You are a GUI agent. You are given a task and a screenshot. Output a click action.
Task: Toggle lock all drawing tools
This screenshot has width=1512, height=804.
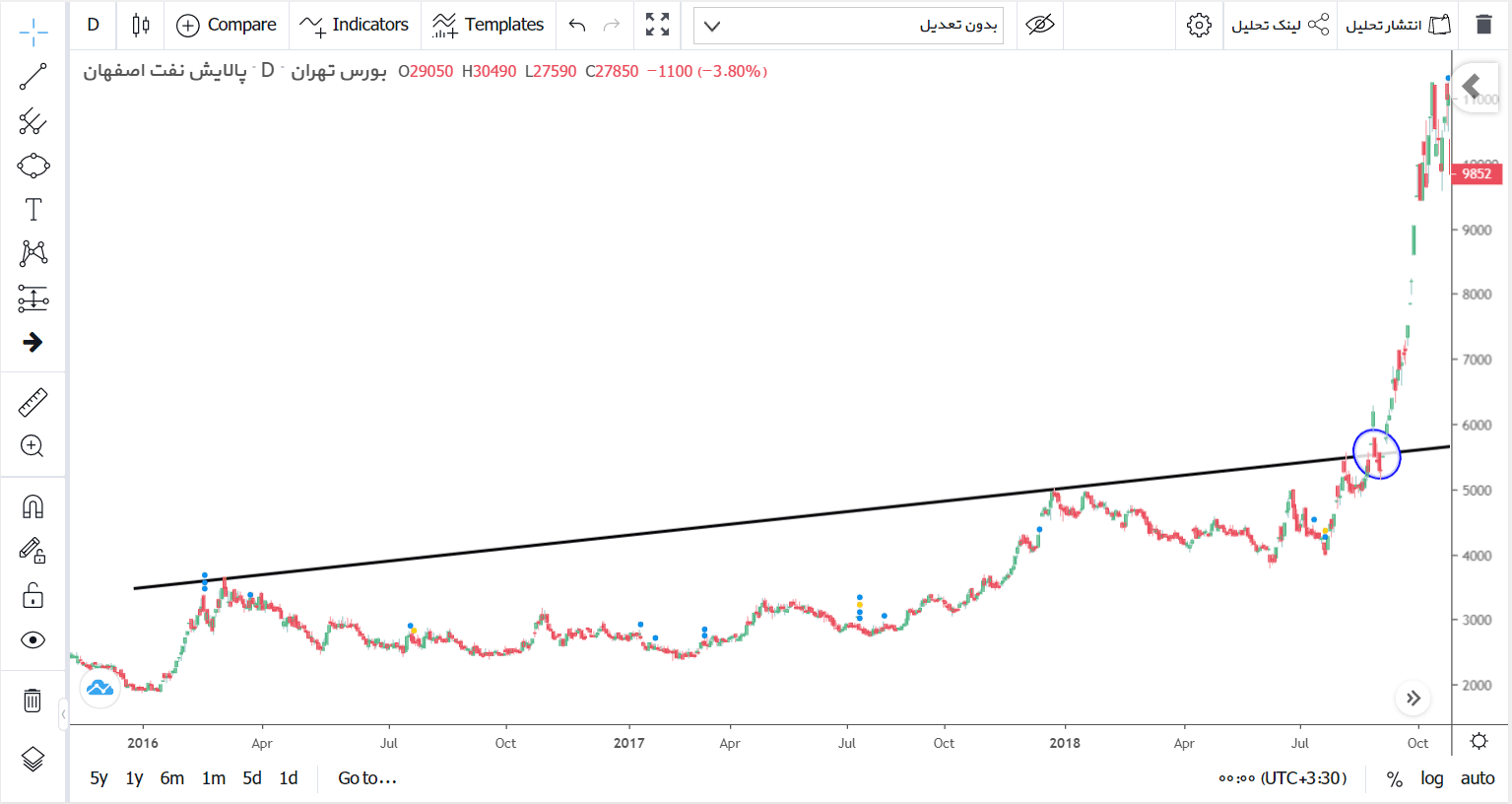pos(33,595)
